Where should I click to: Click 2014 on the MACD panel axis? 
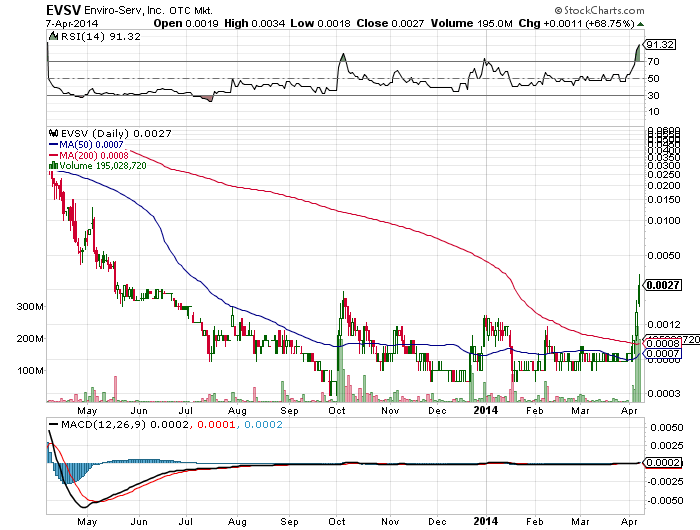tap(486, 521)
